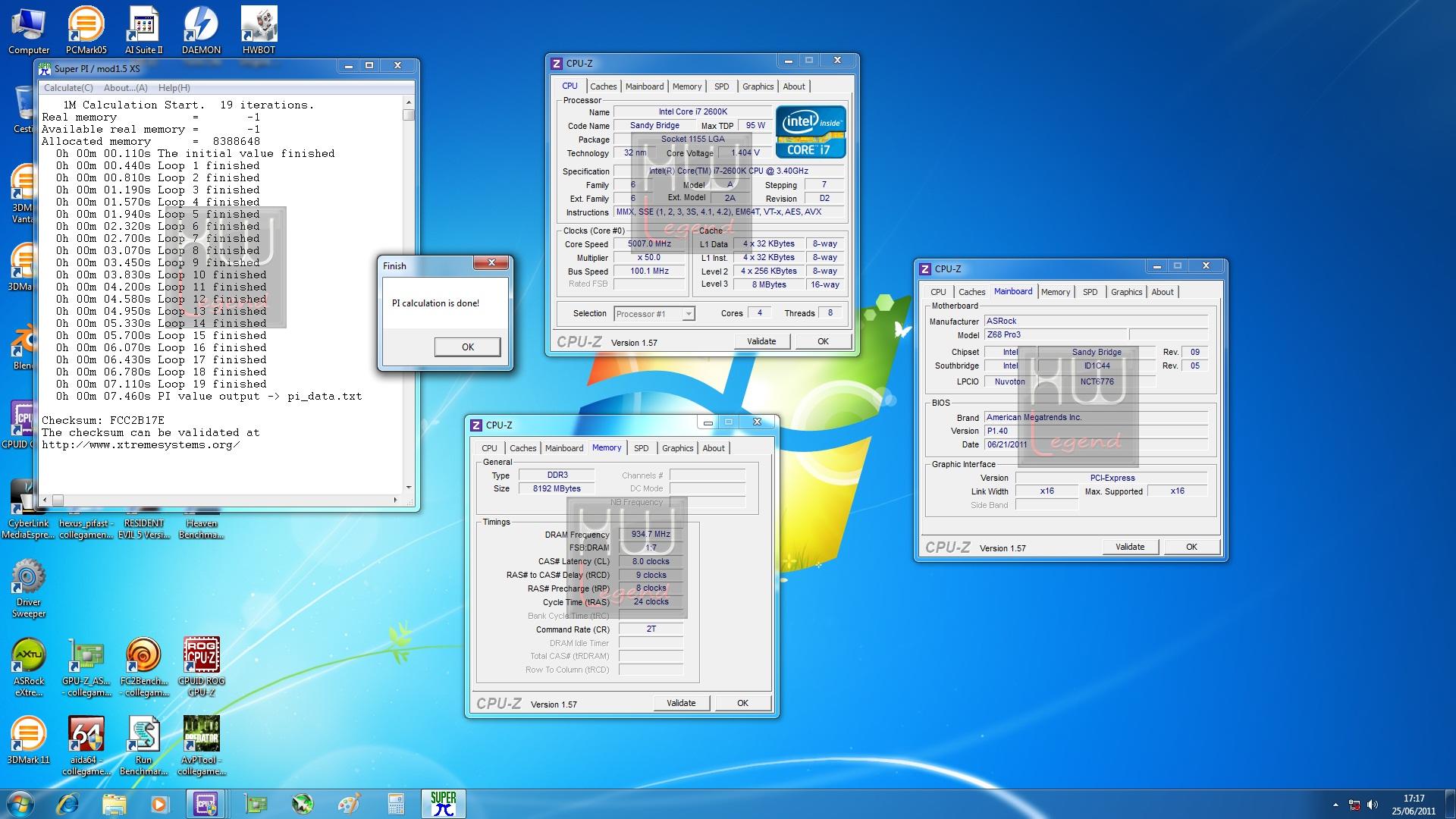Open the ASRock eXtreme Tuner icon
The height and width of the screenshot is (819, 1456).
[x=29, y=667]
